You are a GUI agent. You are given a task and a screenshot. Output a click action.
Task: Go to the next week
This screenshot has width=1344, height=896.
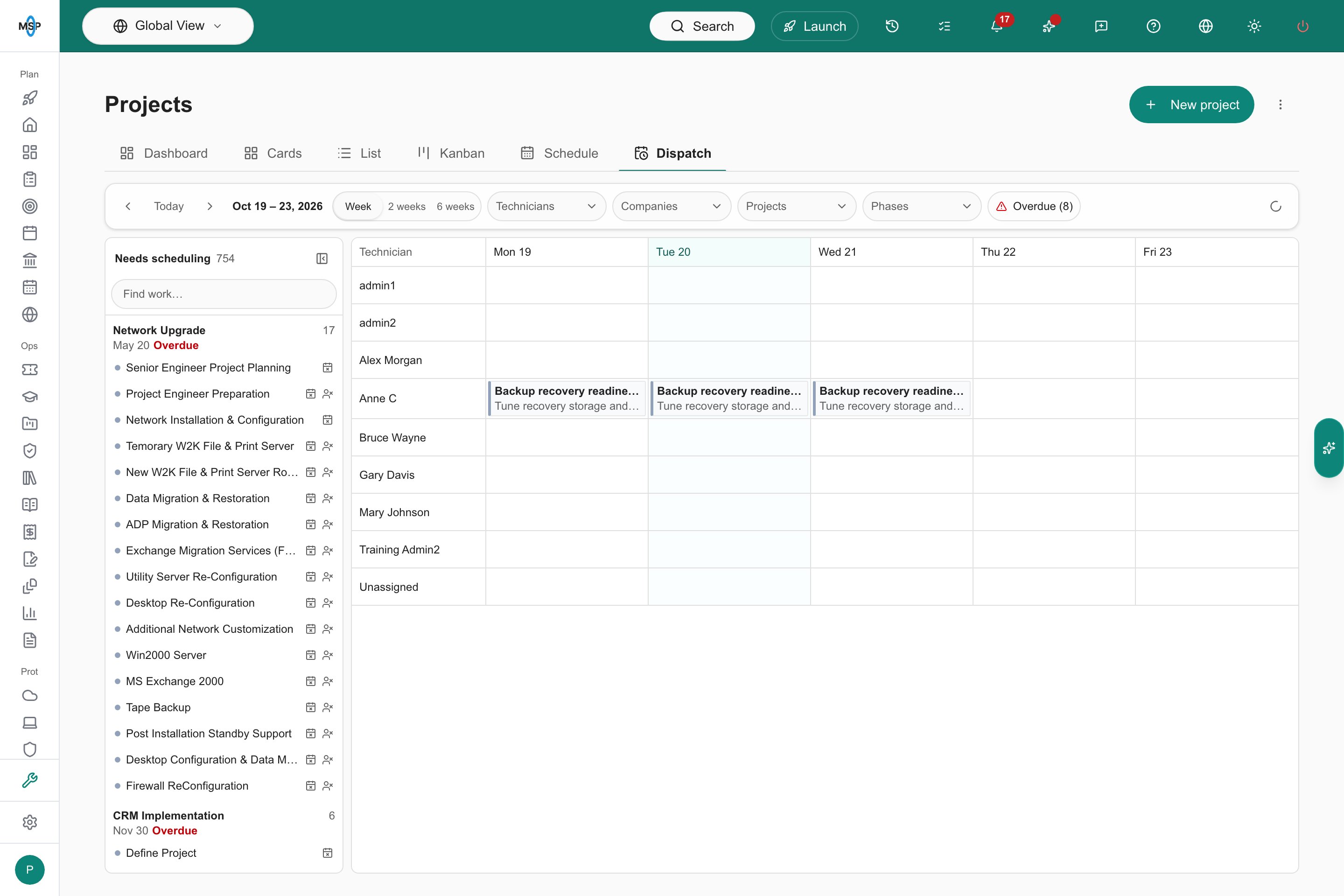click(x=210, y=206)
